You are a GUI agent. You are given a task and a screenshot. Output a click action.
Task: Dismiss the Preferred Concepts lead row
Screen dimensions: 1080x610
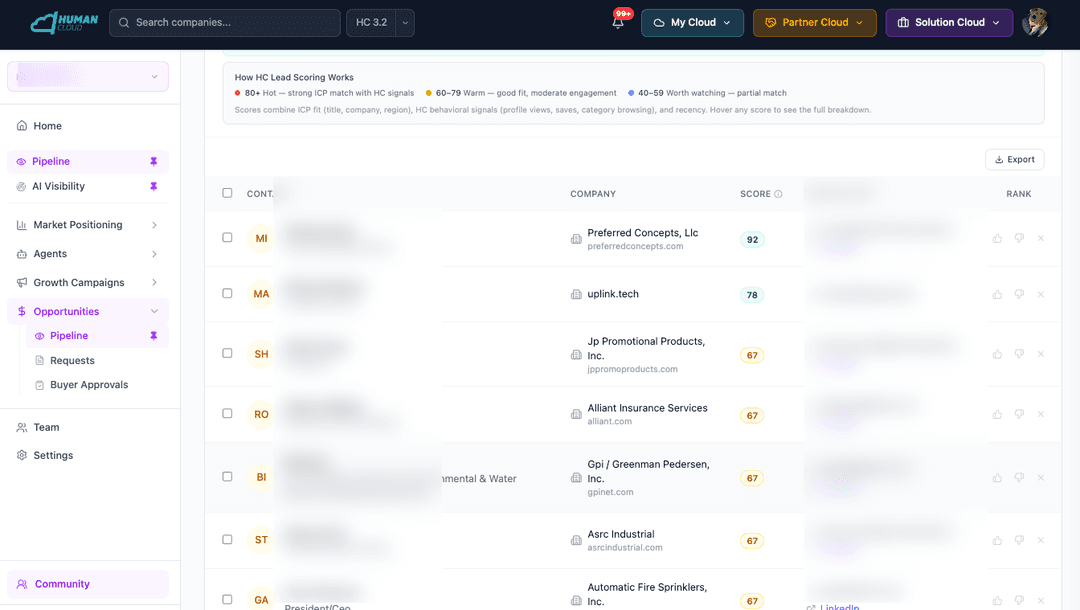1041,238
